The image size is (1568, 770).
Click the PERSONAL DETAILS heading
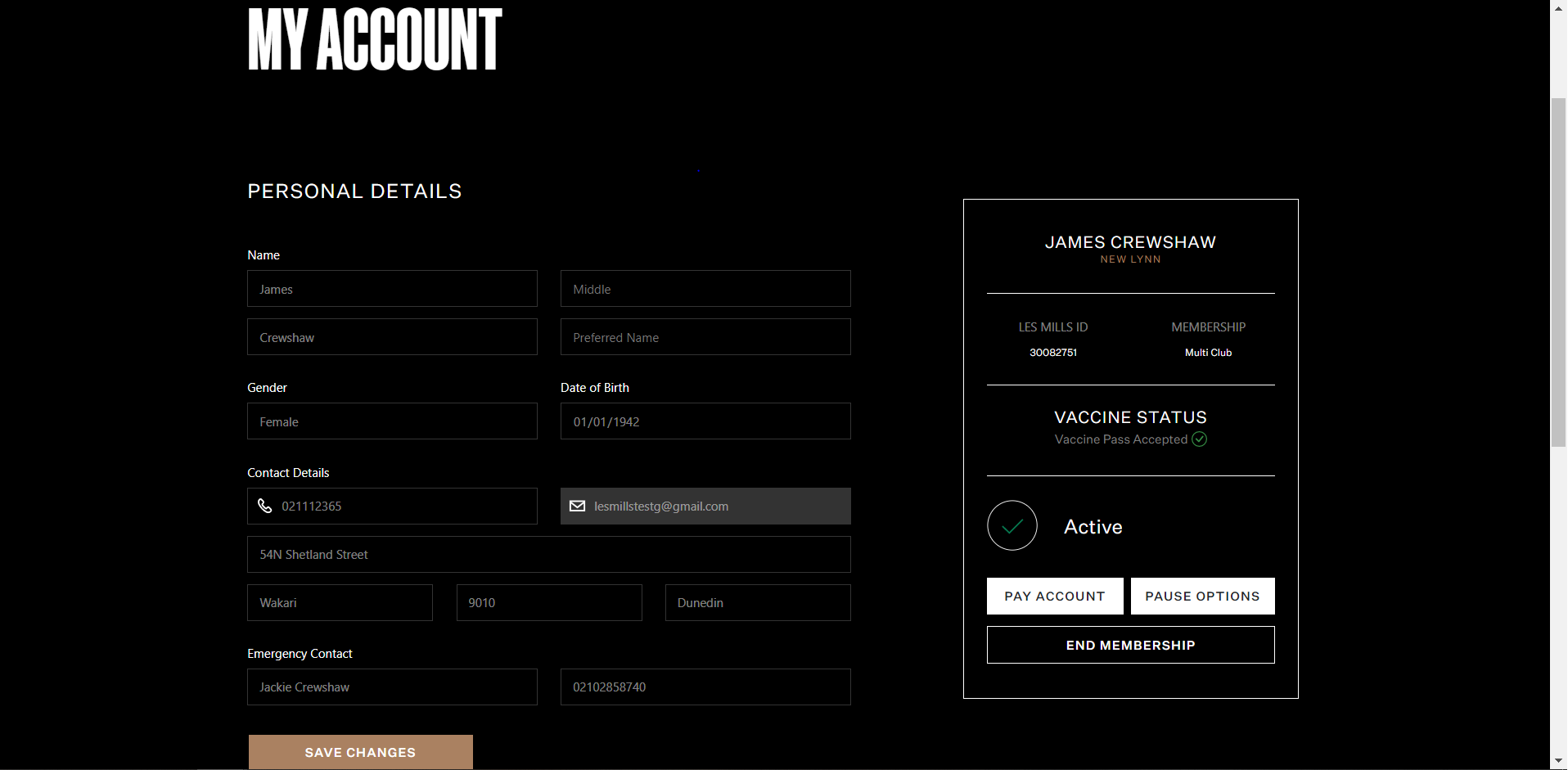tap(354, 191)
